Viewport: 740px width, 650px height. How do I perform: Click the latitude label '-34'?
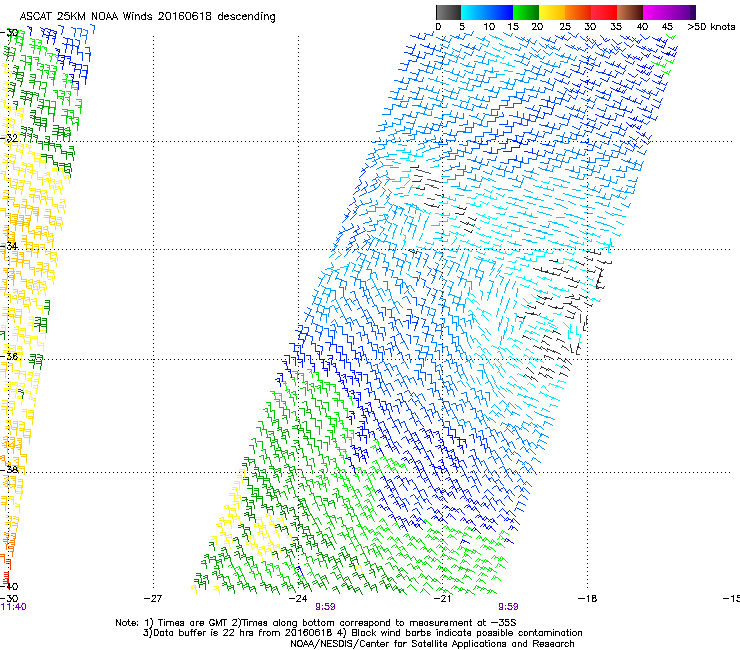9,246
